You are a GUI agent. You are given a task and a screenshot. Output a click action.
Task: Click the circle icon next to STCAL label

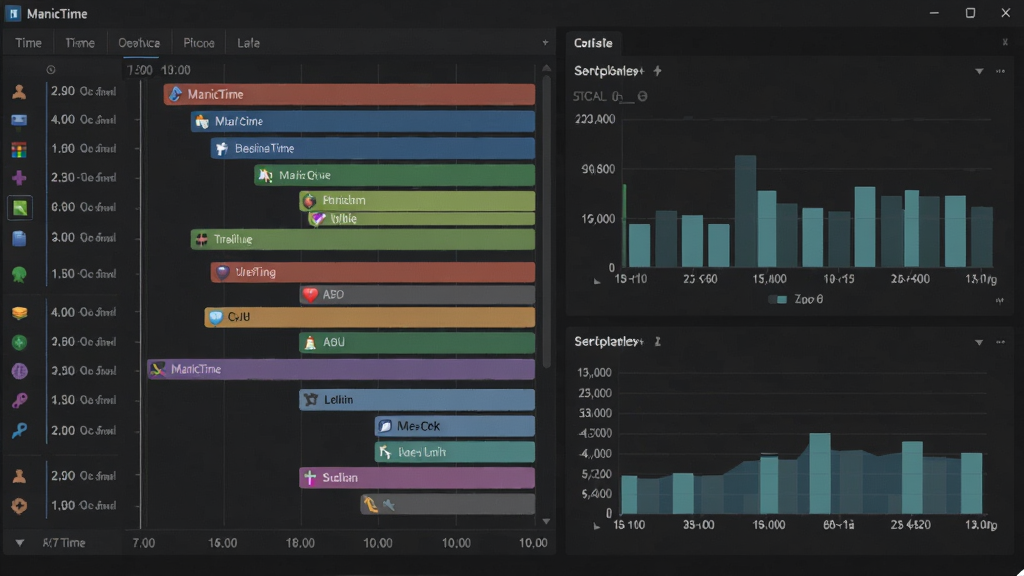point(643,96)
